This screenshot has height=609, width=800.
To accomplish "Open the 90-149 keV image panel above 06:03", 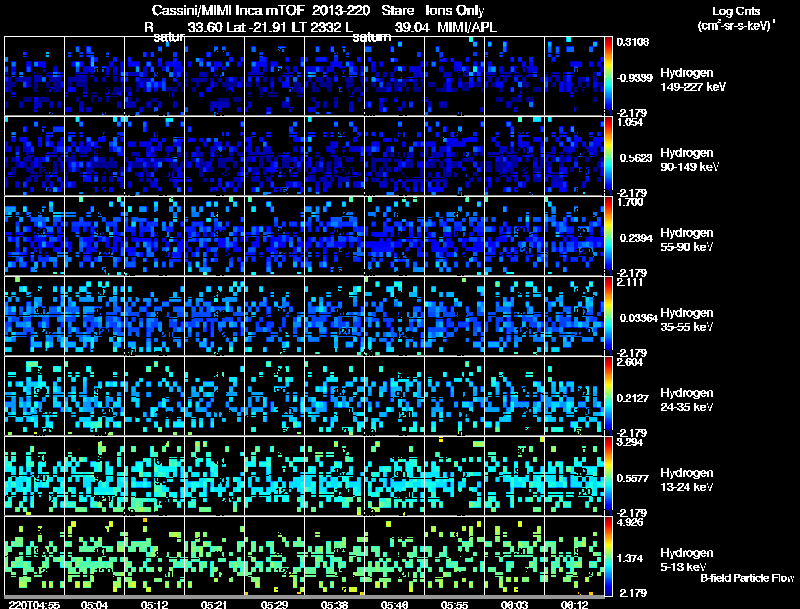I will point(514,156).
